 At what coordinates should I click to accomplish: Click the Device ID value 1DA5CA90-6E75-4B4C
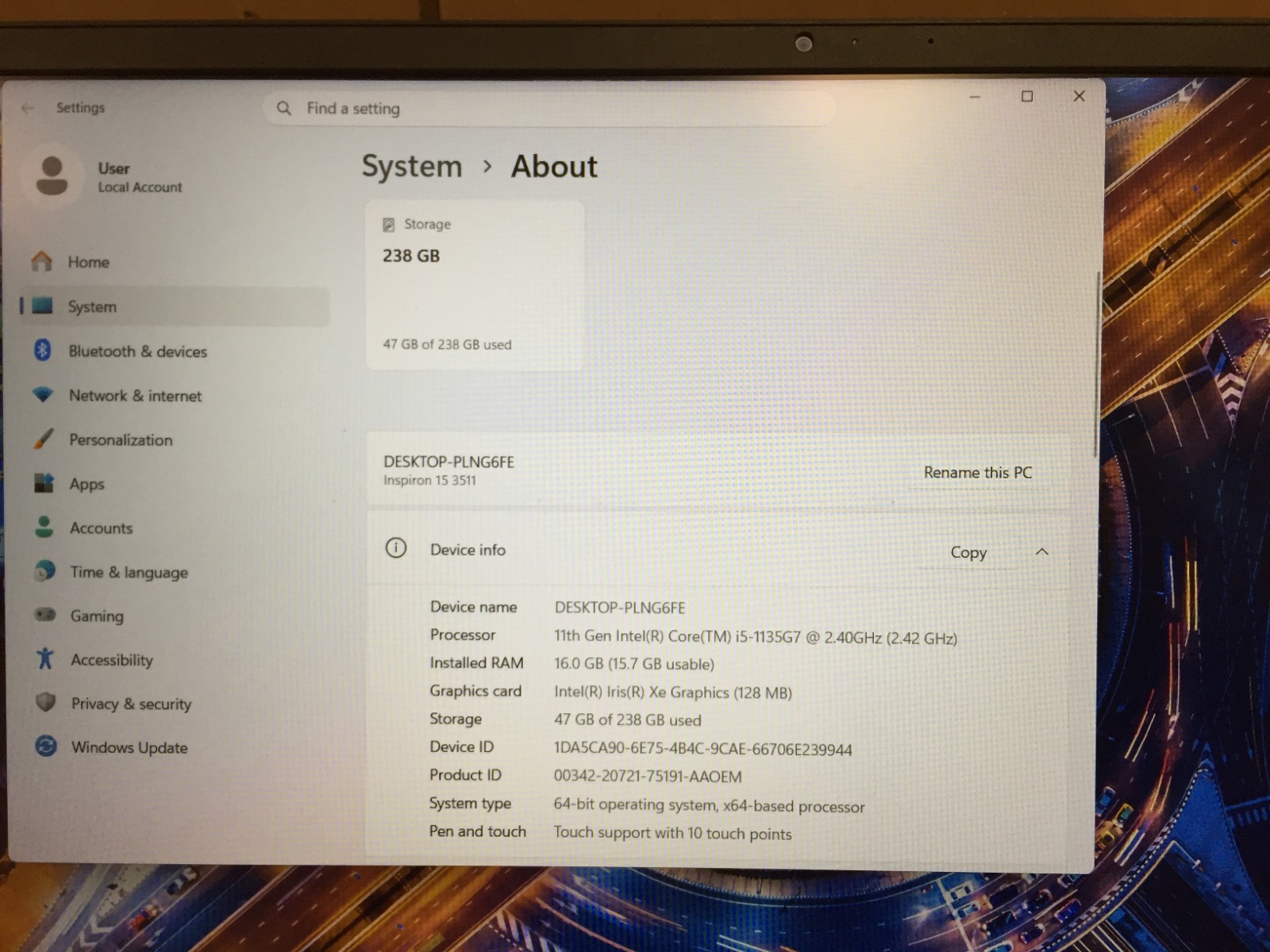703,749
